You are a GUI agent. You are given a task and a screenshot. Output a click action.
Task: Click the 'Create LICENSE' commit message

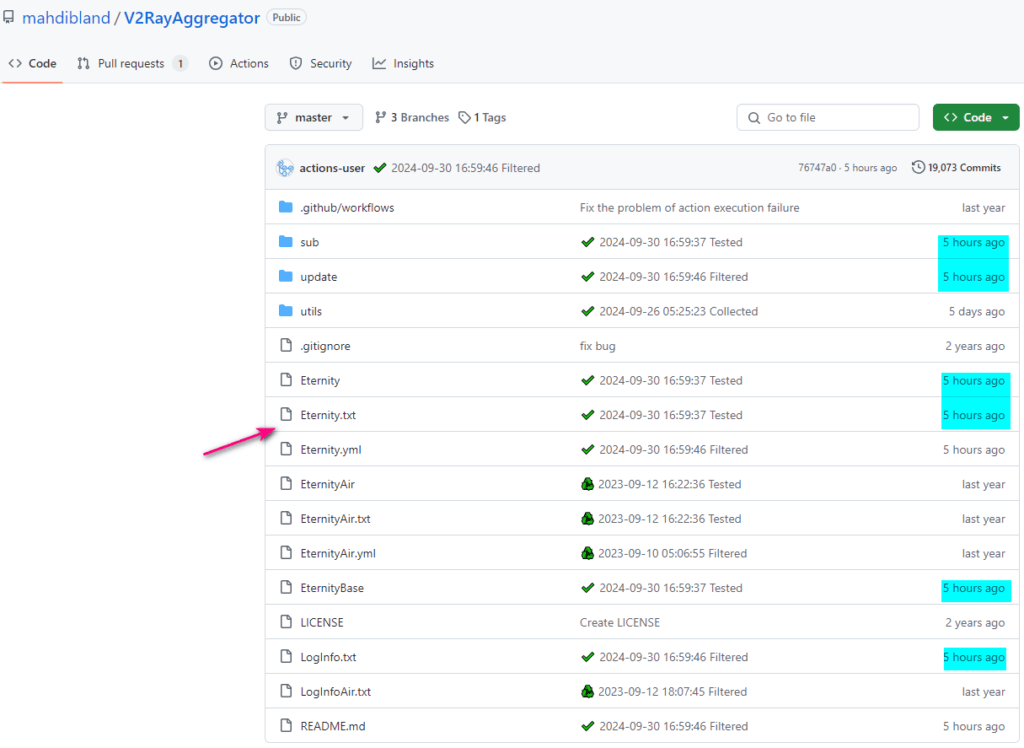point(620,623)
